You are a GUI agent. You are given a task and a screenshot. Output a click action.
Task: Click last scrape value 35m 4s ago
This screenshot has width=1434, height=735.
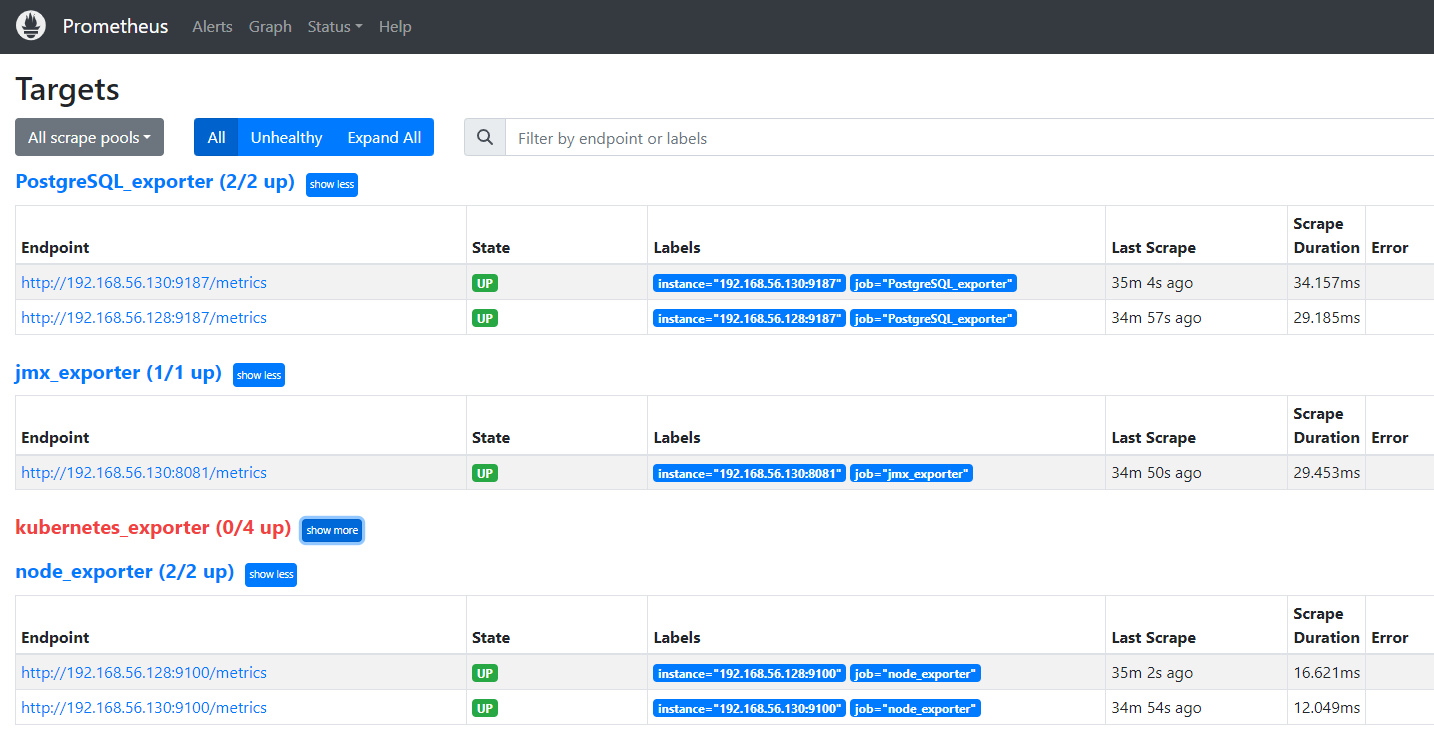click(x=1152, y=283)
